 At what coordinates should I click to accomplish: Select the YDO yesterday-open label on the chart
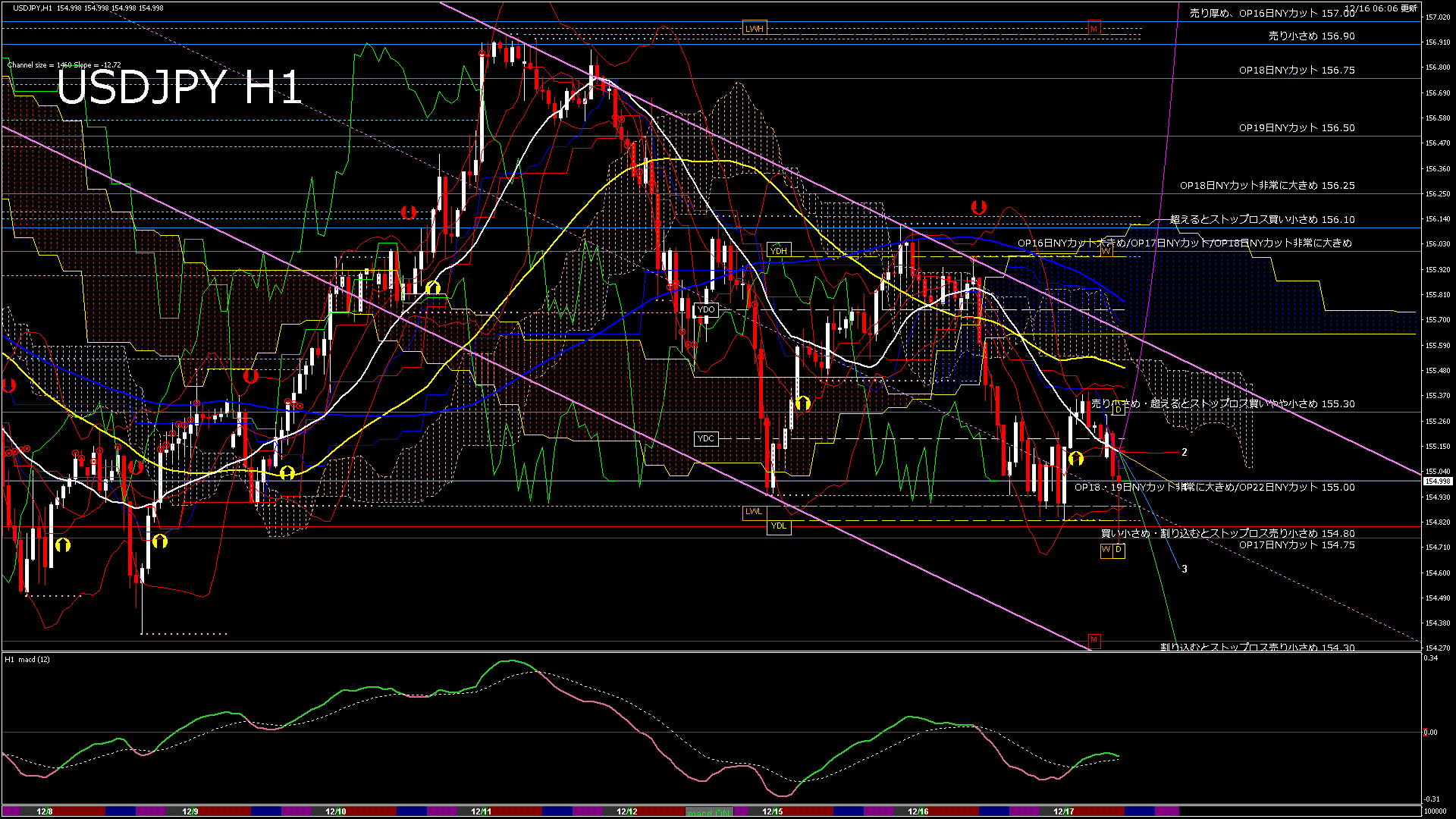(x=707, y=309)
